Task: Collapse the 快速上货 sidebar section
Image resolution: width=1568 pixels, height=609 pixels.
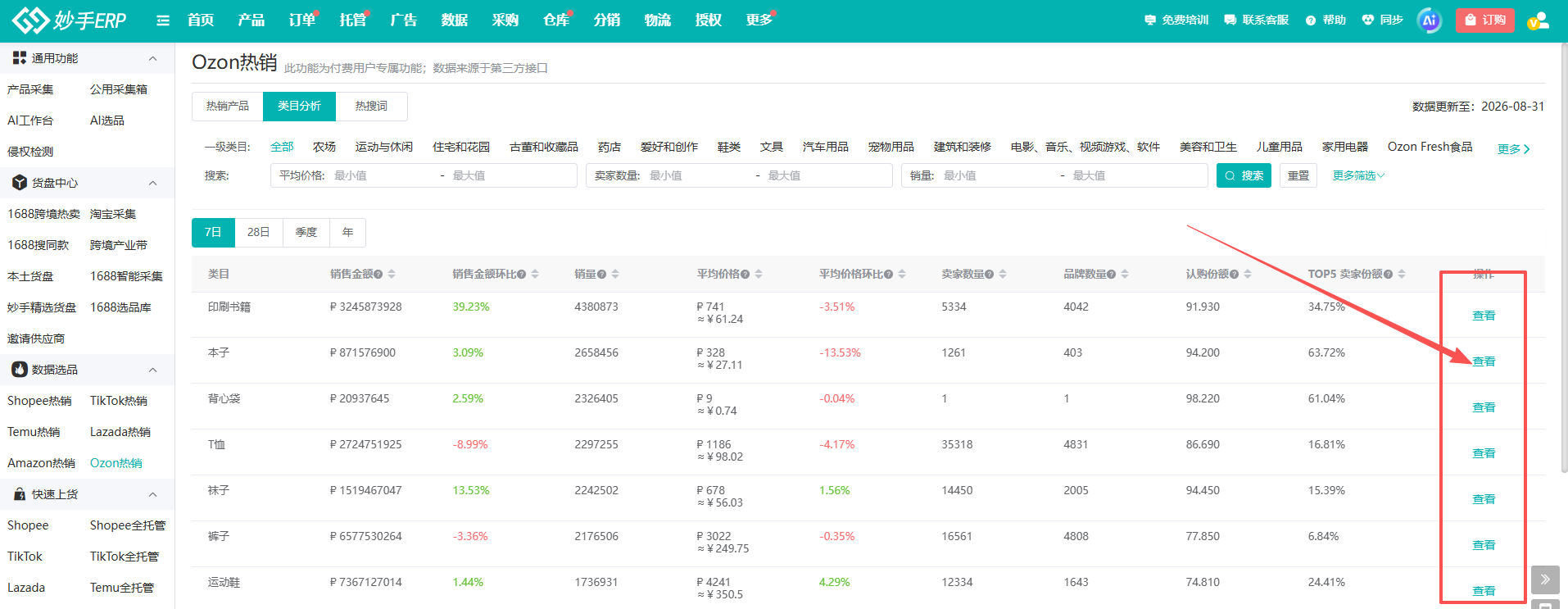Action: (152, 494)
